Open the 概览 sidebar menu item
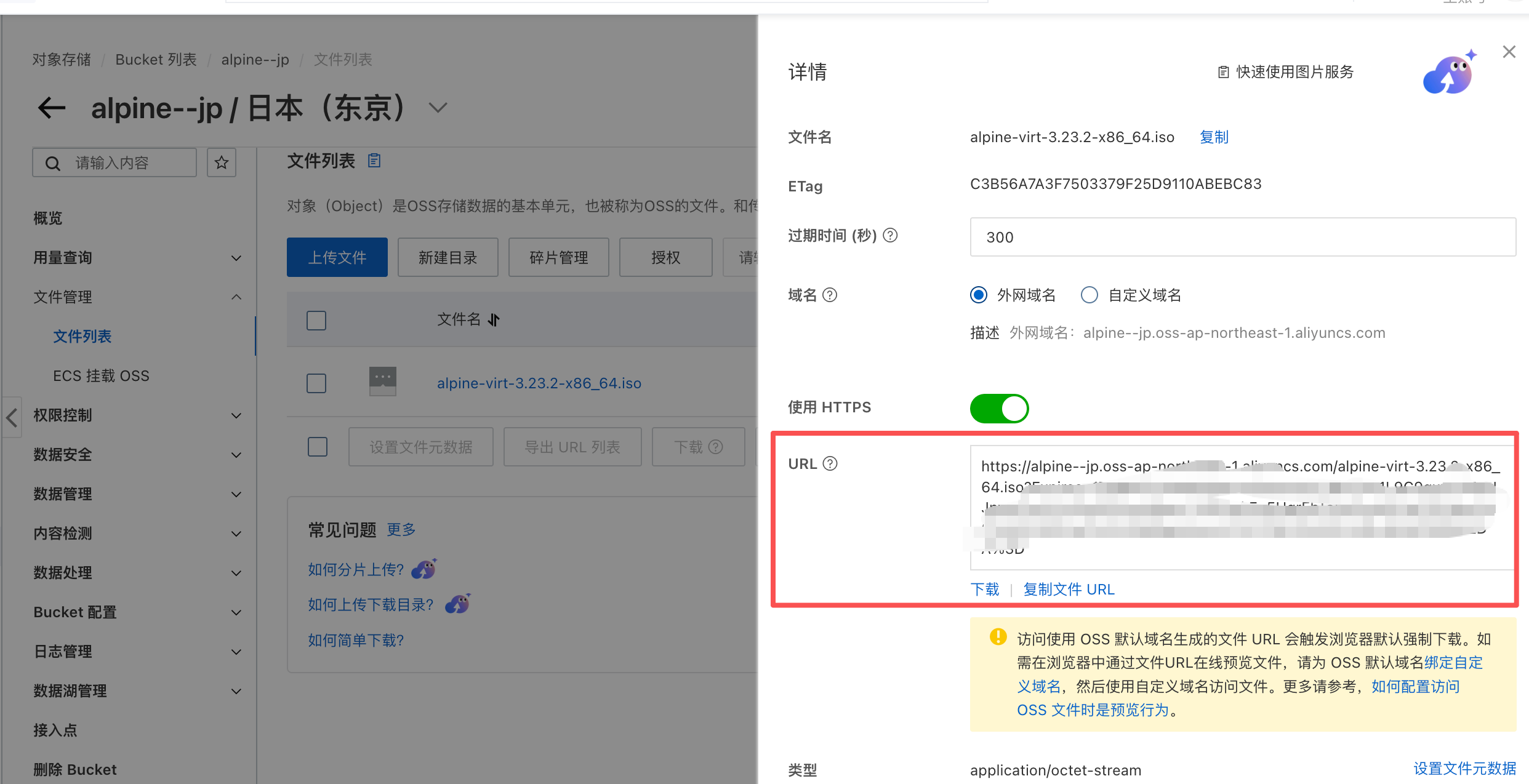Image resolution: width=1529 pixels, height=784 pixels. tap(48, 218)
